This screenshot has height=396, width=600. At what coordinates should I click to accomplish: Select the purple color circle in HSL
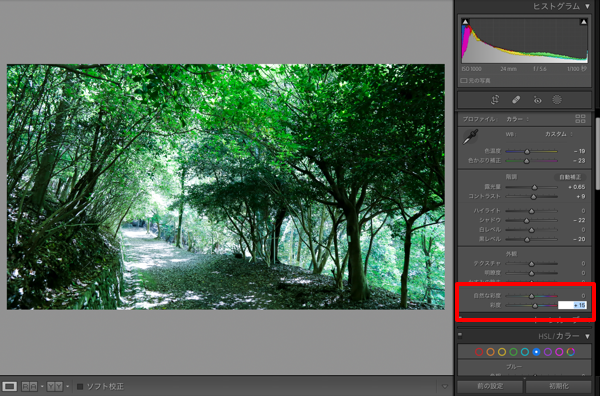(x=548, y=352)
